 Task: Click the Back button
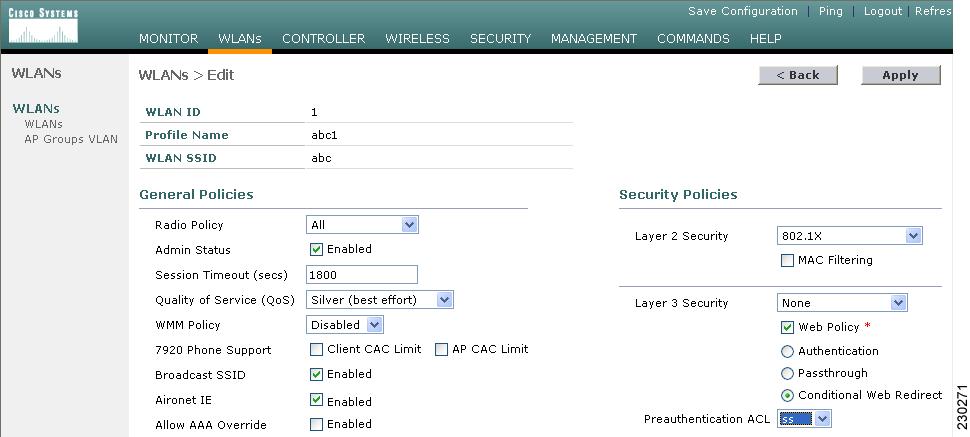click(798, 75)
